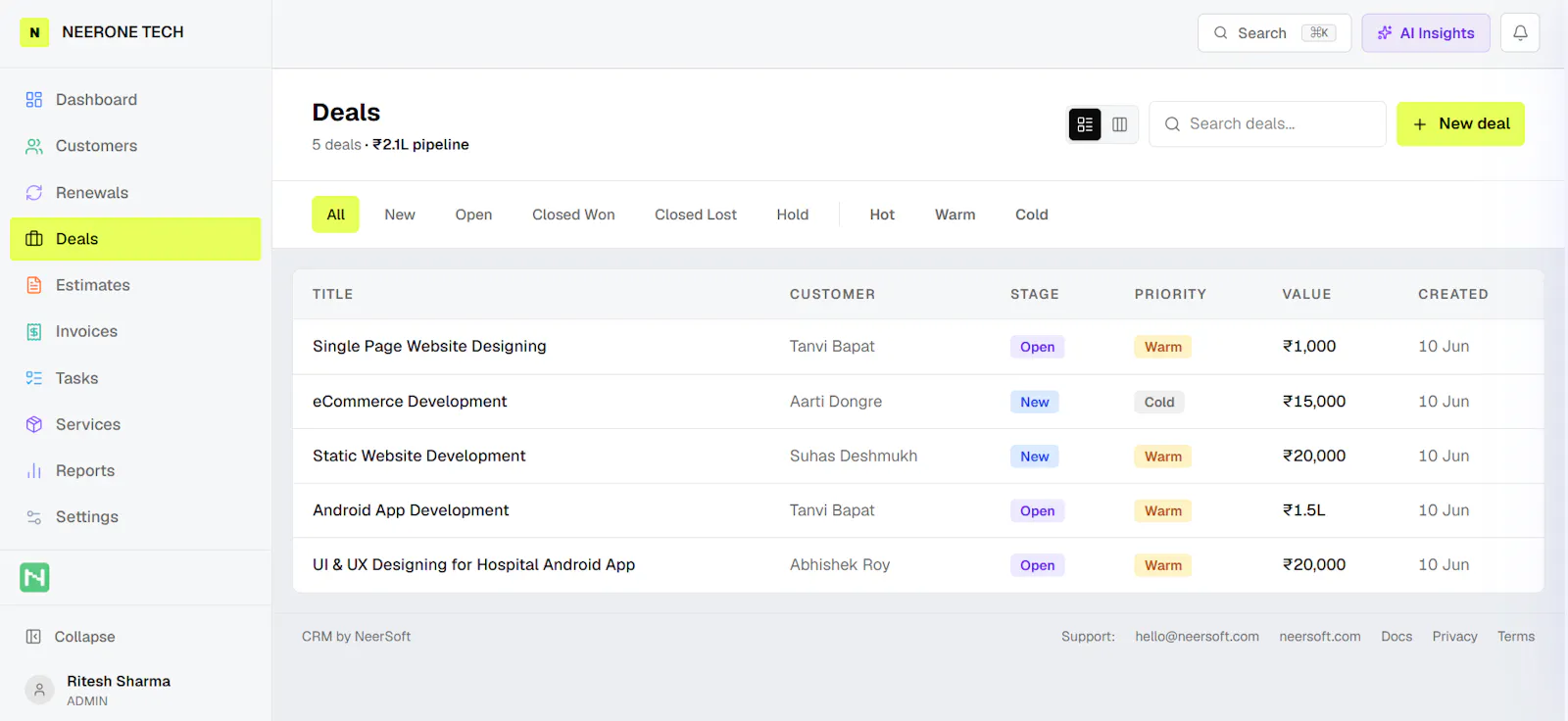Screen dimensions: 1568x721
Task: Open Invoices in sidebar
Action: tap(135, 332)
